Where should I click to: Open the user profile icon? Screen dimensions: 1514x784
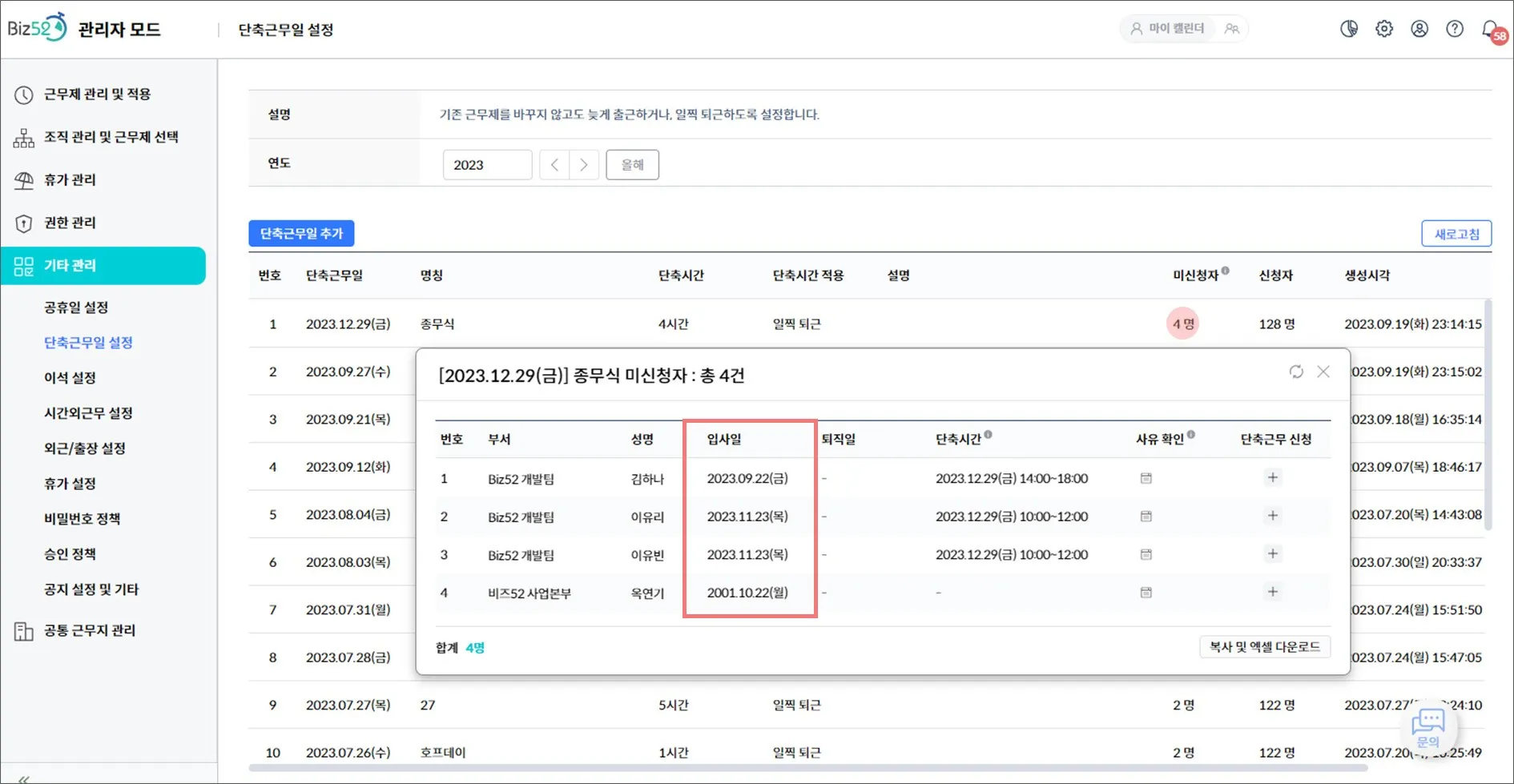click(x=1419, y=29)
